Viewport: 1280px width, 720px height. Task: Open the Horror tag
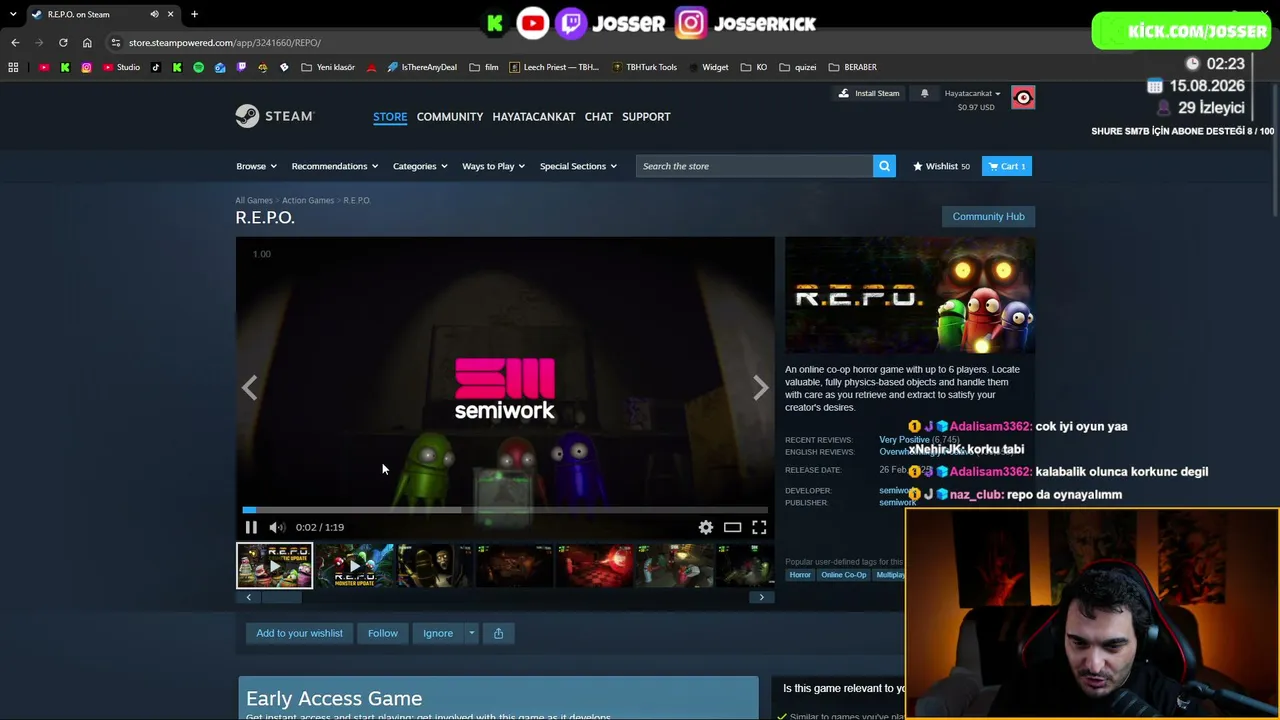click(800, 575)
